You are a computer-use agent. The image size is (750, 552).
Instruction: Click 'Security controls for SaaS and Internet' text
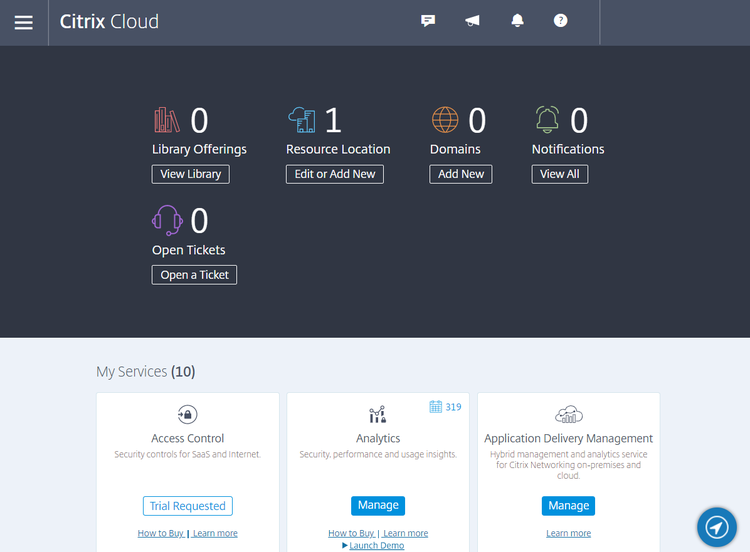click(x=188, y=454)
